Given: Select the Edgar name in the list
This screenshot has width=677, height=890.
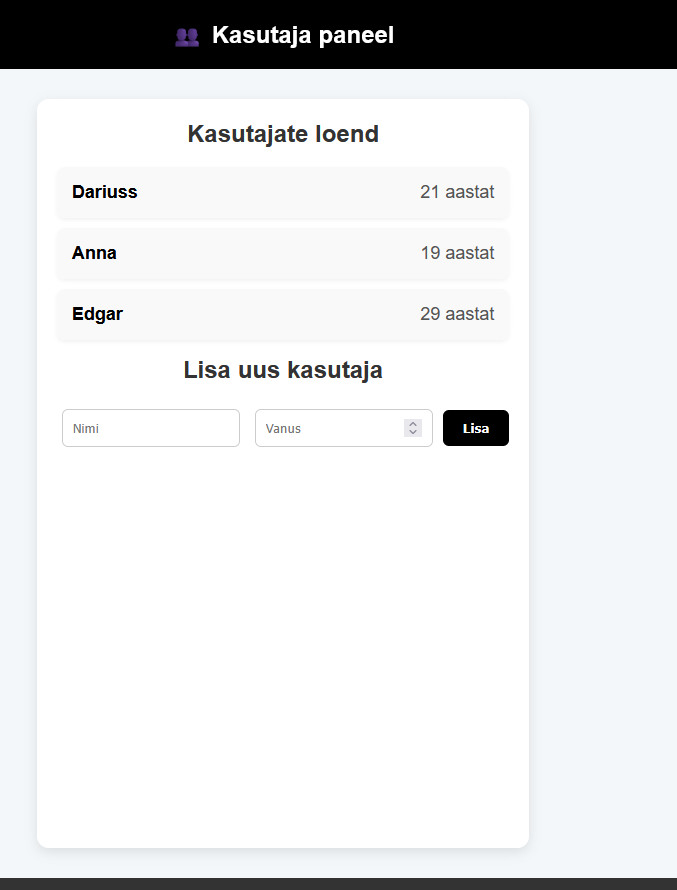Looking at the screenshot, I should pyautogui.click(x=97, y=314).
